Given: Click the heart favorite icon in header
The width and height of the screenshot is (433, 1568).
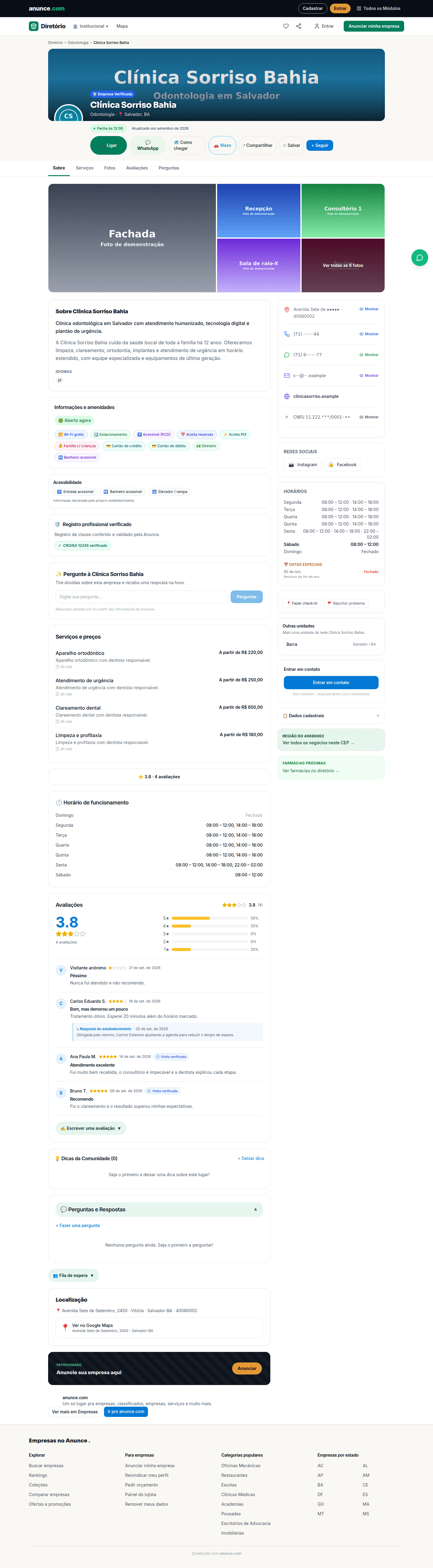Looking at the screenshot, I should [x=286, y=26].
